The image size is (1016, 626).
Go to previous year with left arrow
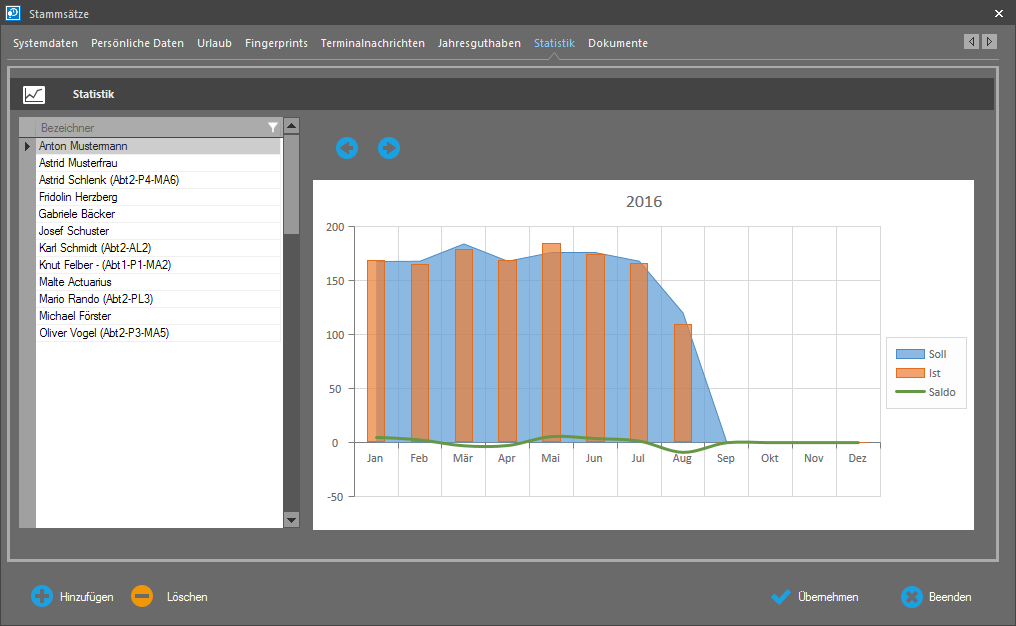pos(347,148)
